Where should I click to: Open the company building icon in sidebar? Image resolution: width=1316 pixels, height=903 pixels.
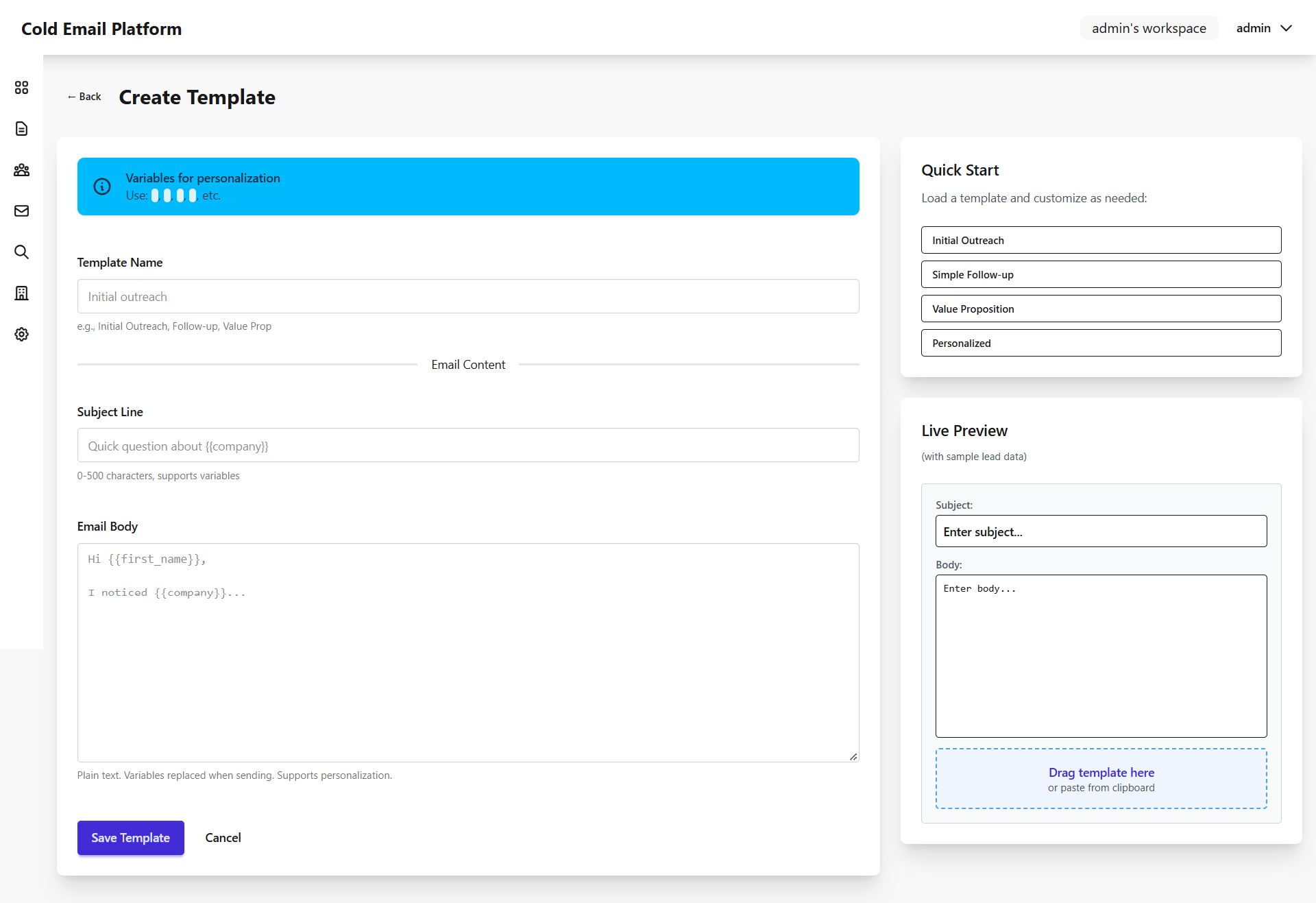pyautogui.click(x=21, y=293)
